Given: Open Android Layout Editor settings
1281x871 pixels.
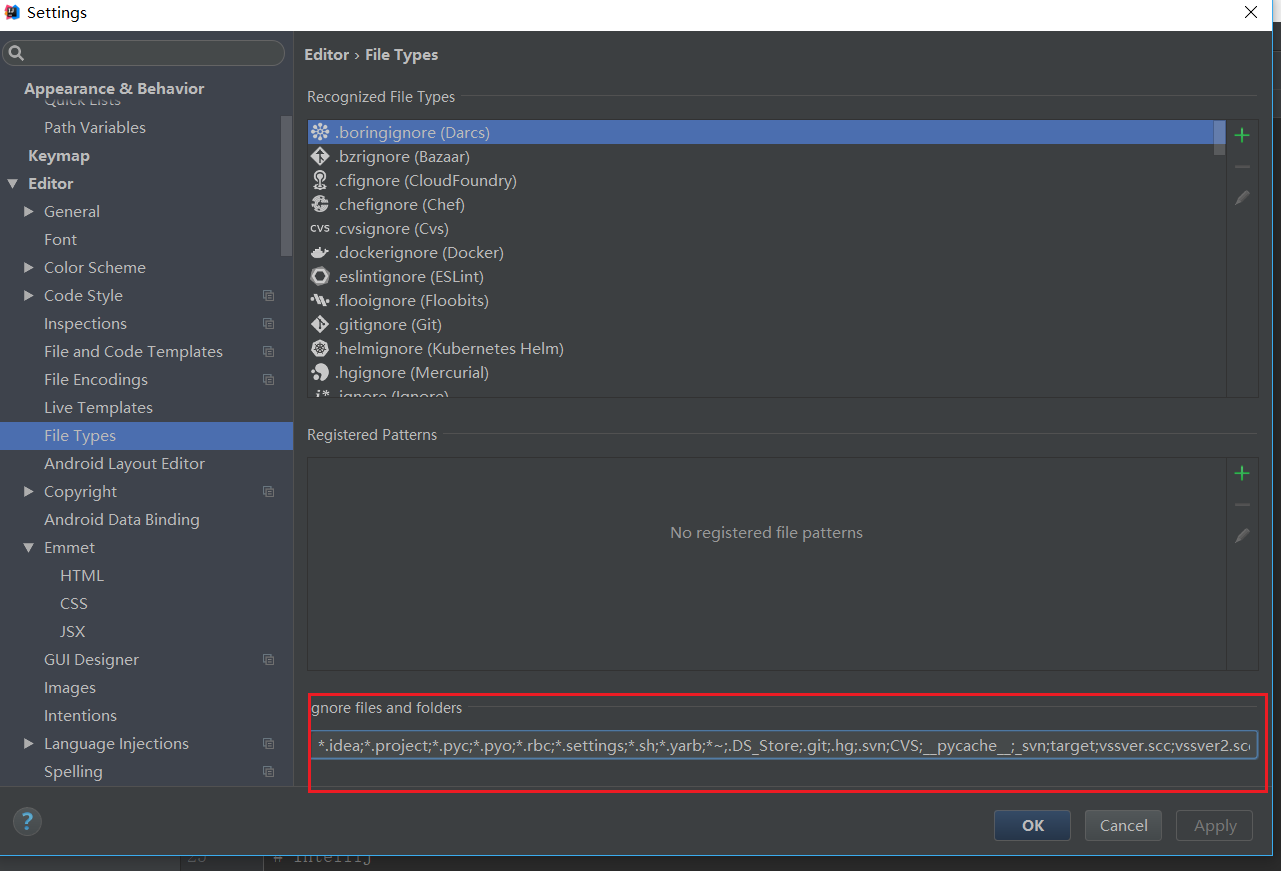Looking at the screenshot, I should [124, 464].
